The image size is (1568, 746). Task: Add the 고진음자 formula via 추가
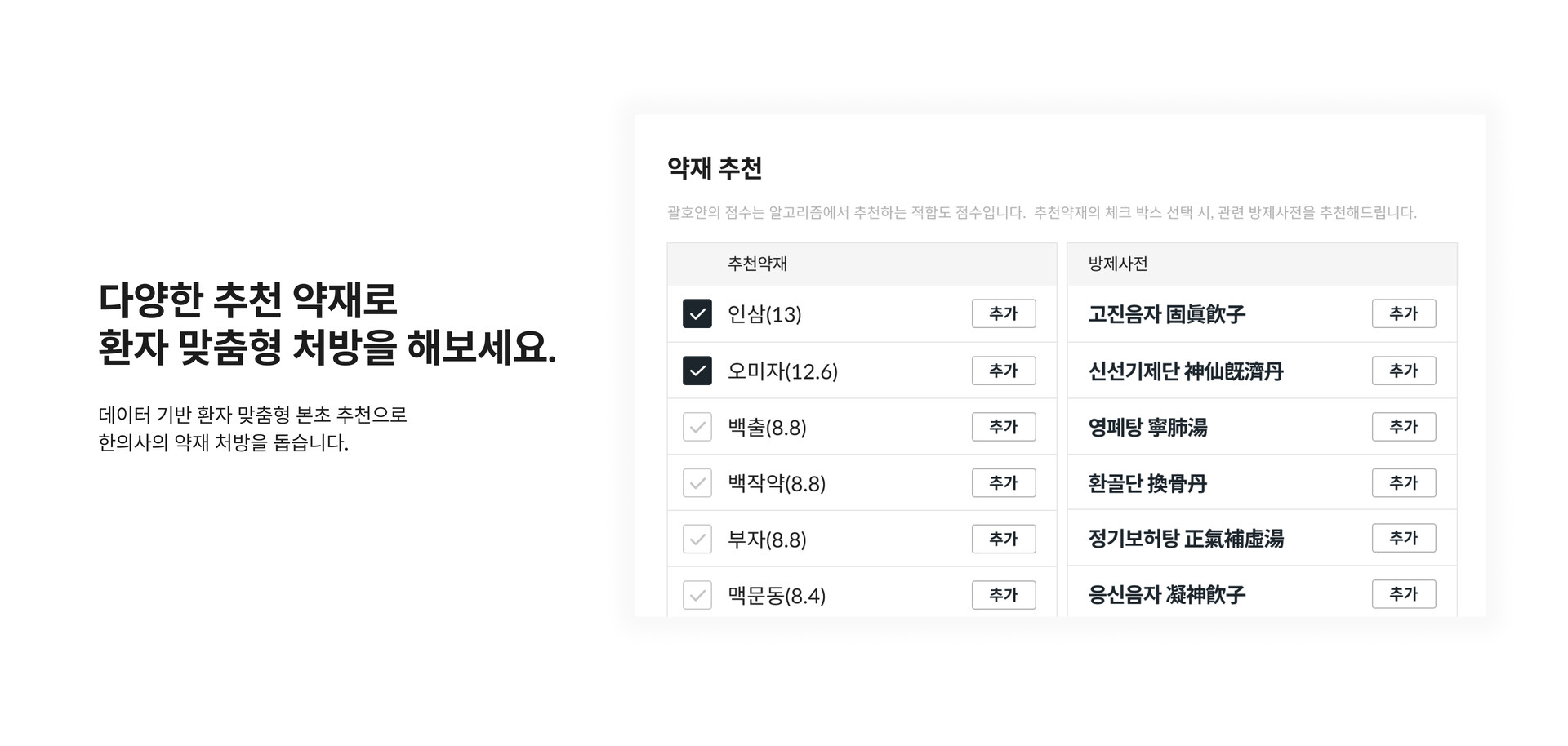pos(1404,313)
